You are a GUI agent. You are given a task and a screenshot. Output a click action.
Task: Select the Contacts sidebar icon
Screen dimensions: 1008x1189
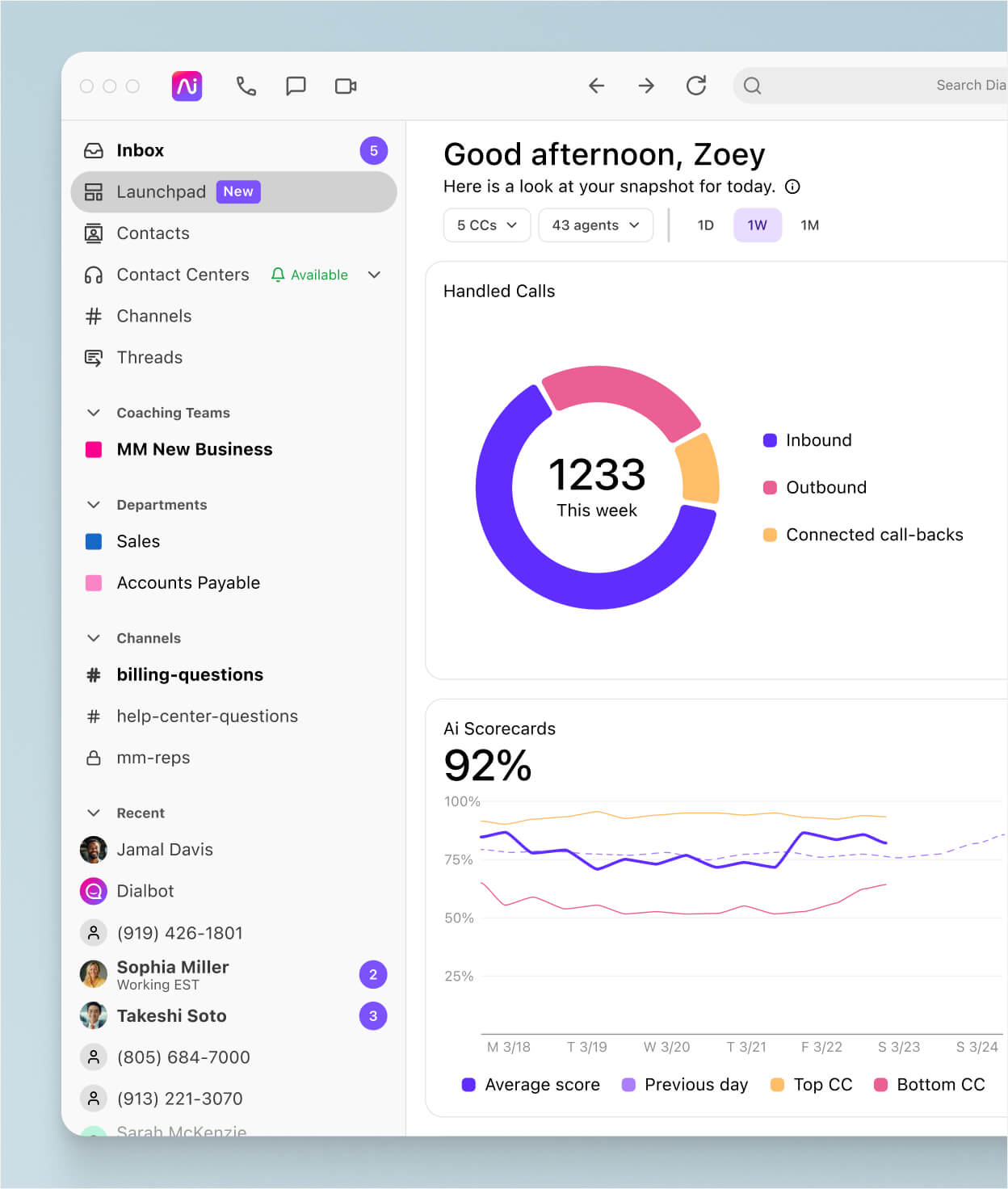coord(94,233)
